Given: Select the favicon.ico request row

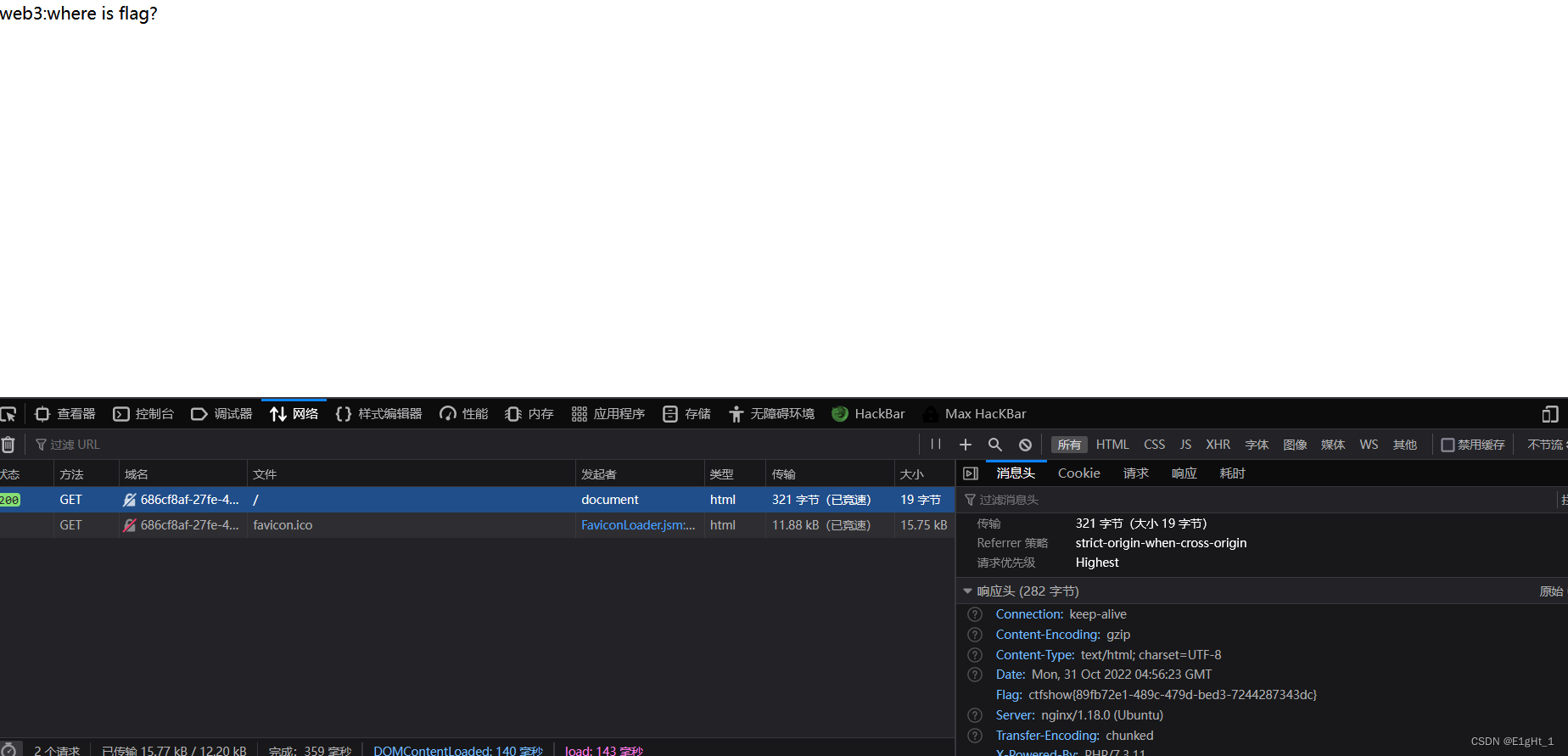Looking at the screenshot, I should pyautogui.click(x=477, y=525).
